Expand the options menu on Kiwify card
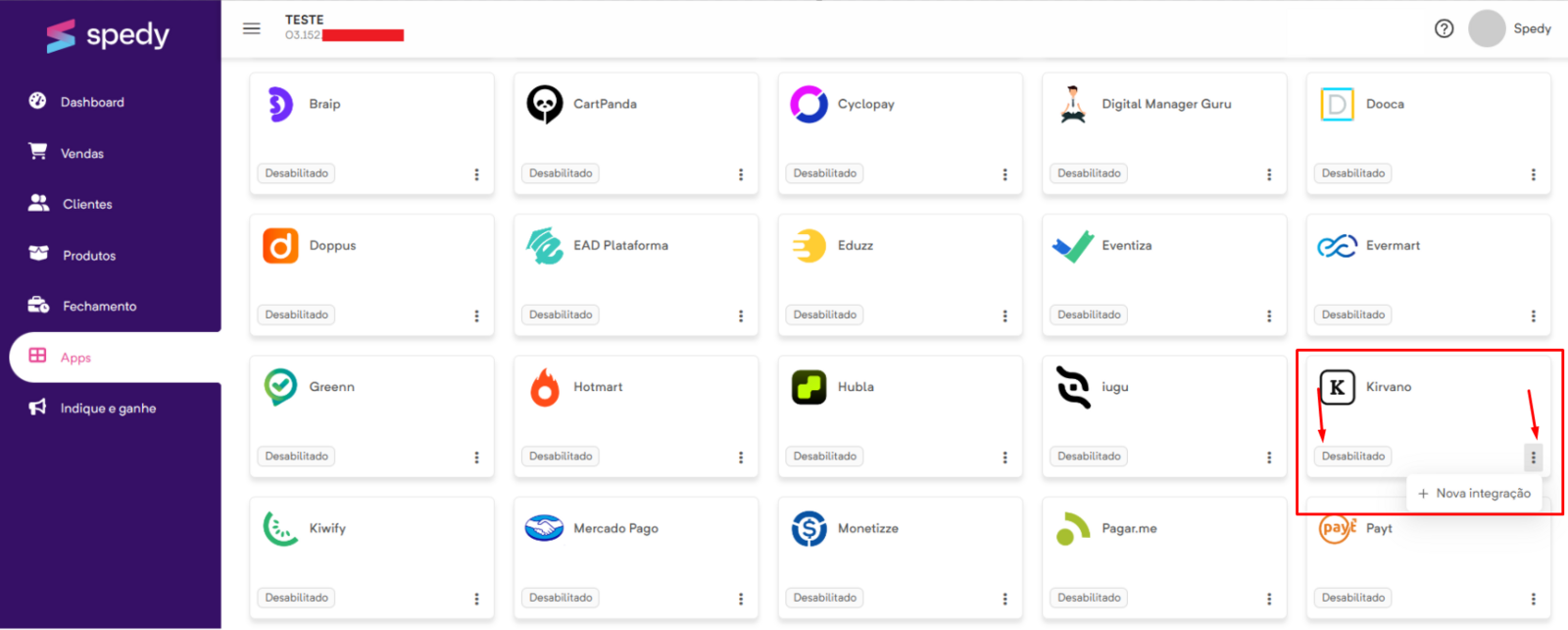The height and width of the screenshot is (630, 1568). (476, 599)
